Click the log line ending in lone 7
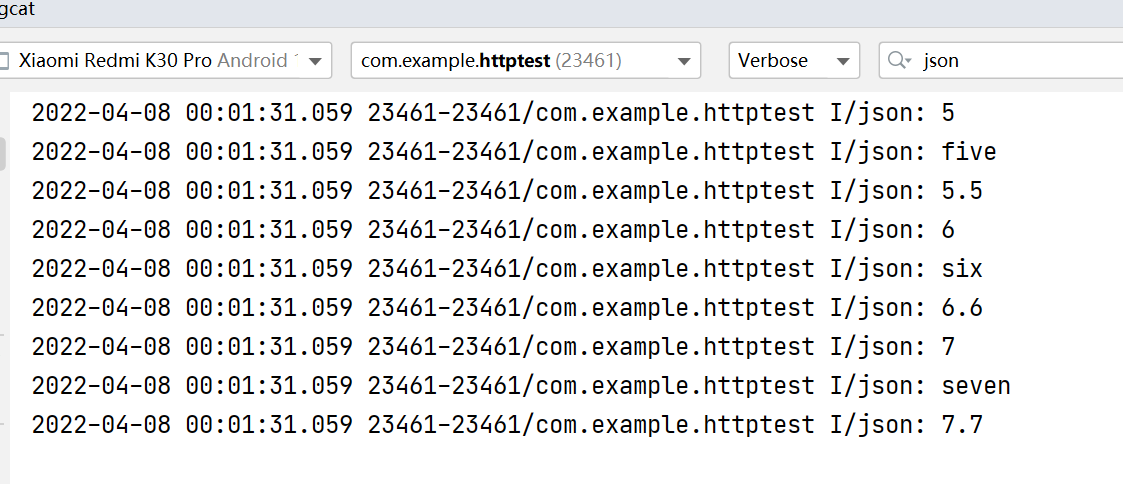The width and height of the screenshot is (1123, 484). 493,347
